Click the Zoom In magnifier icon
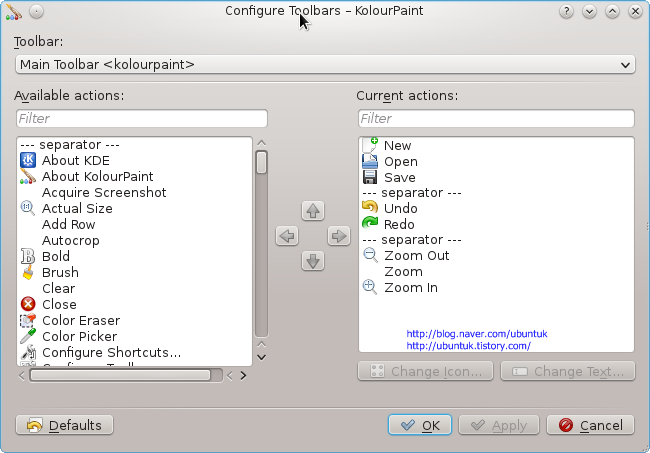 point(370,287)
